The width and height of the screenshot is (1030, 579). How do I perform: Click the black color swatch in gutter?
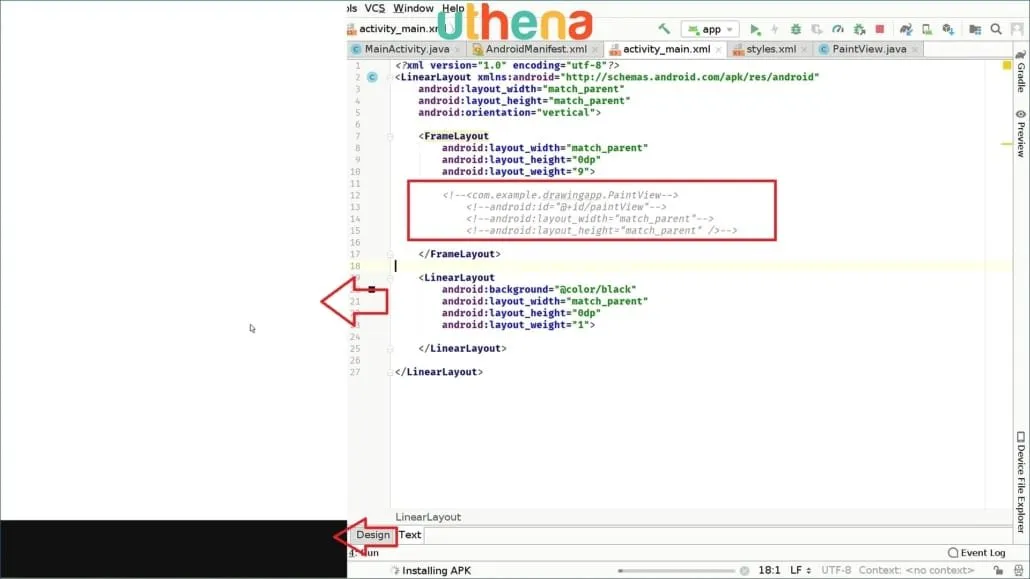click(x=372, y=289)
